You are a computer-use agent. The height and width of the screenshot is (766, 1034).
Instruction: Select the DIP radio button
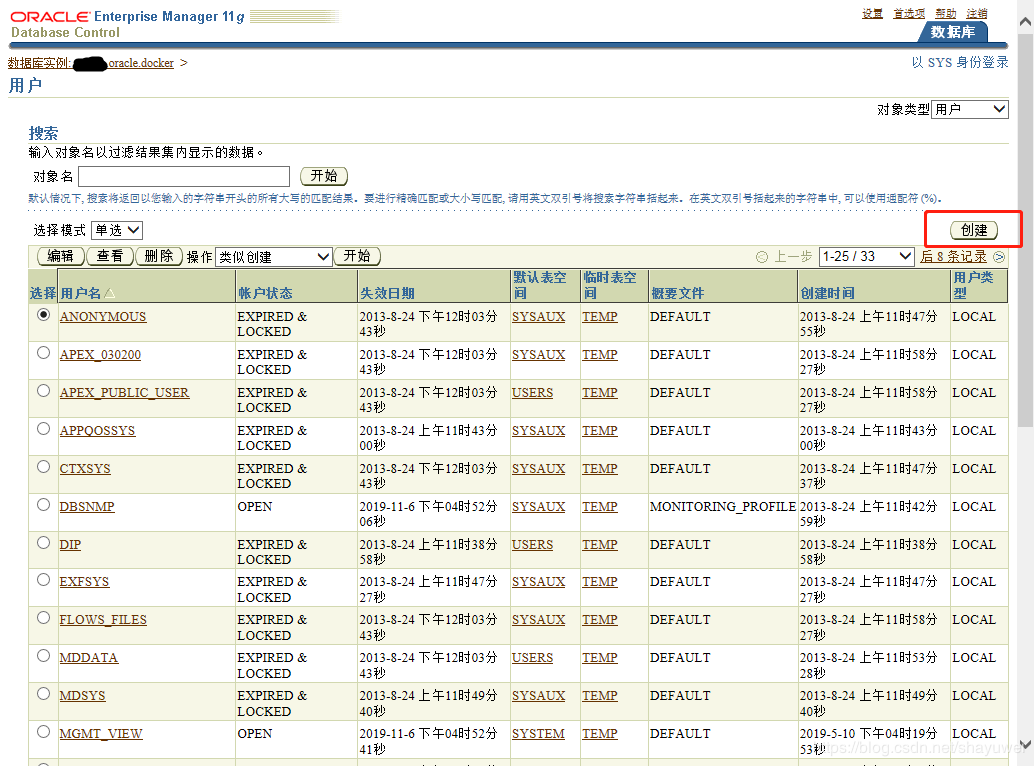44,543
